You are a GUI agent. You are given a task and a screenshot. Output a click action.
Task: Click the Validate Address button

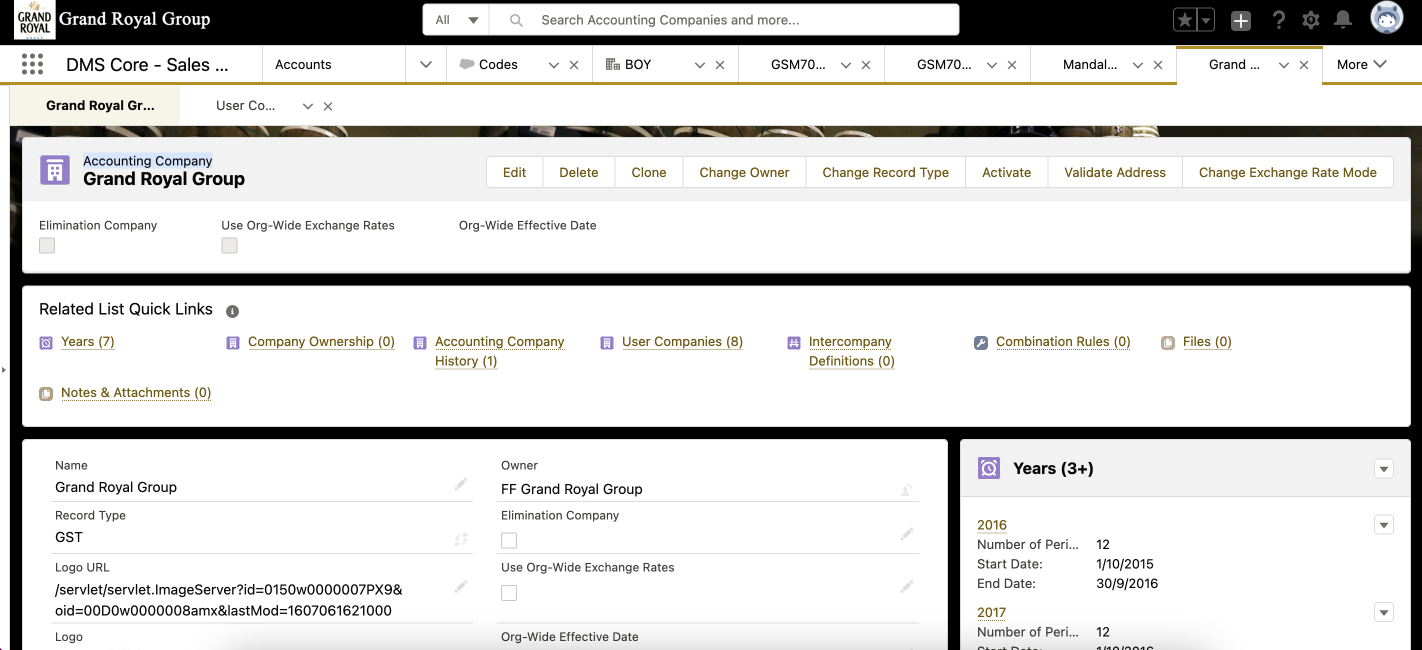(x=1115, y=172)
